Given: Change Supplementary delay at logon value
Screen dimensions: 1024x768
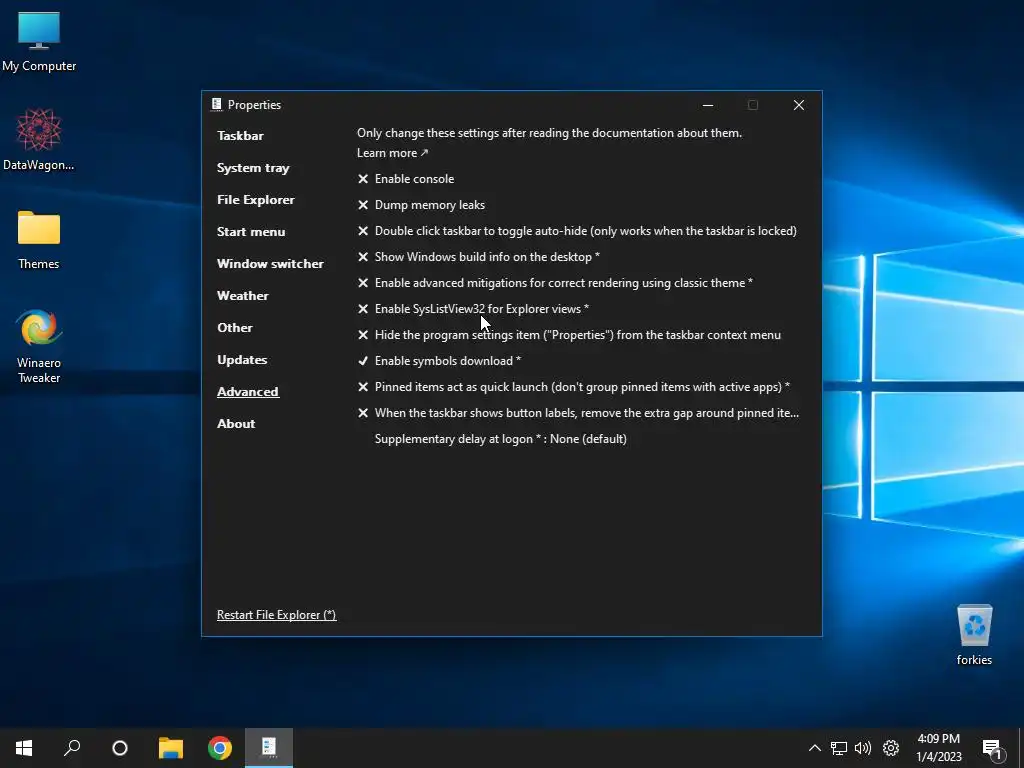Looking at the screenshot, I should coord(500,439).
